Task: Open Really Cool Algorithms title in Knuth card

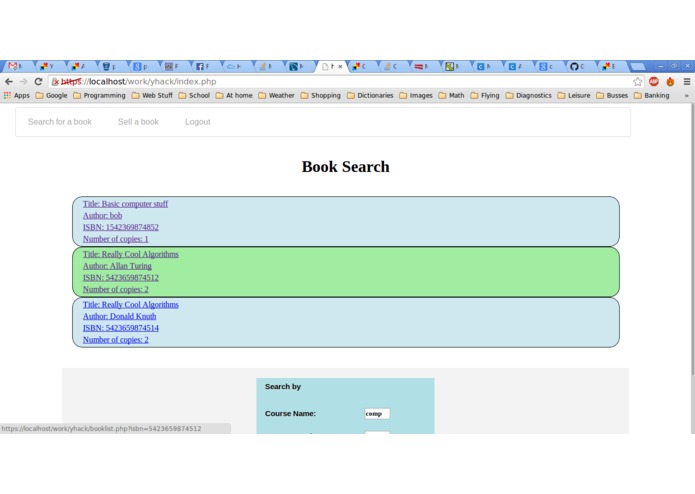Action: [131, 305]
